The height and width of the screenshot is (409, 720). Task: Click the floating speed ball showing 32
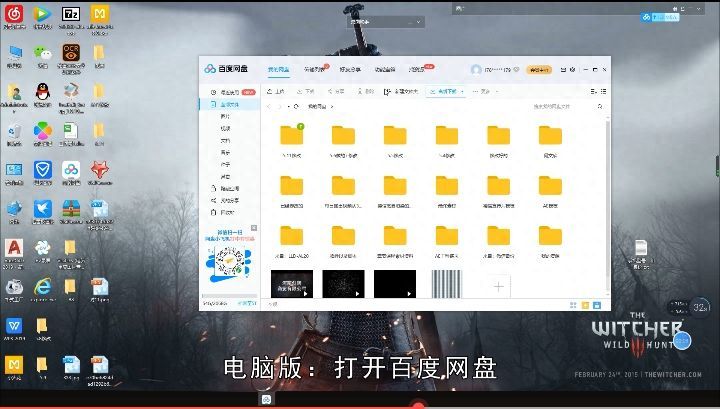click(701, 307)
